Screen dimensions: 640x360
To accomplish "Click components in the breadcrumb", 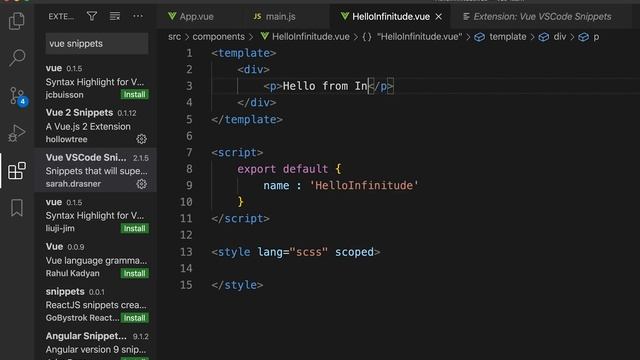I will pyautogui.click(x=218, y=37).
